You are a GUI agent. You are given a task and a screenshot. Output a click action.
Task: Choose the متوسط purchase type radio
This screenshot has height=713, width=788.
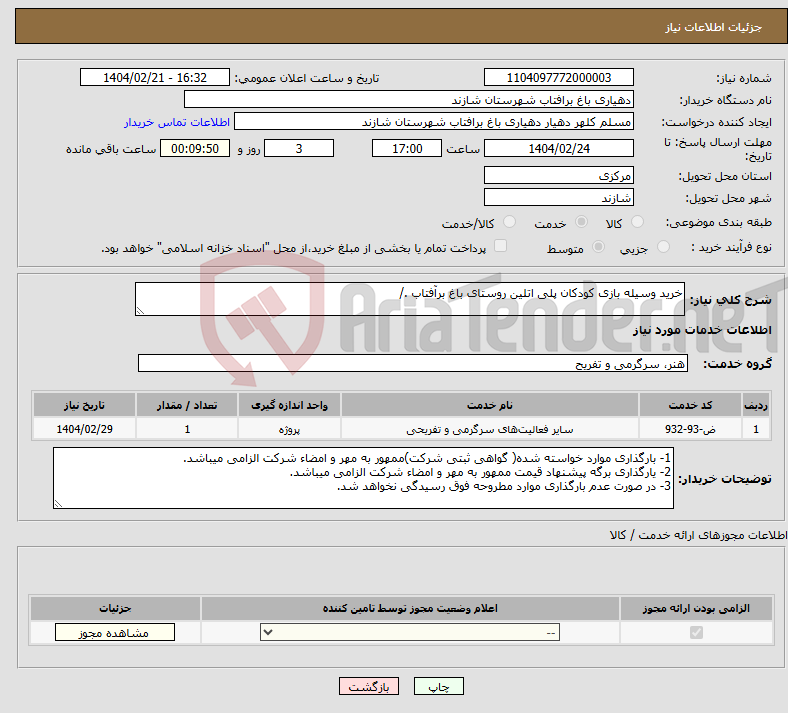(x=598, y=247)
